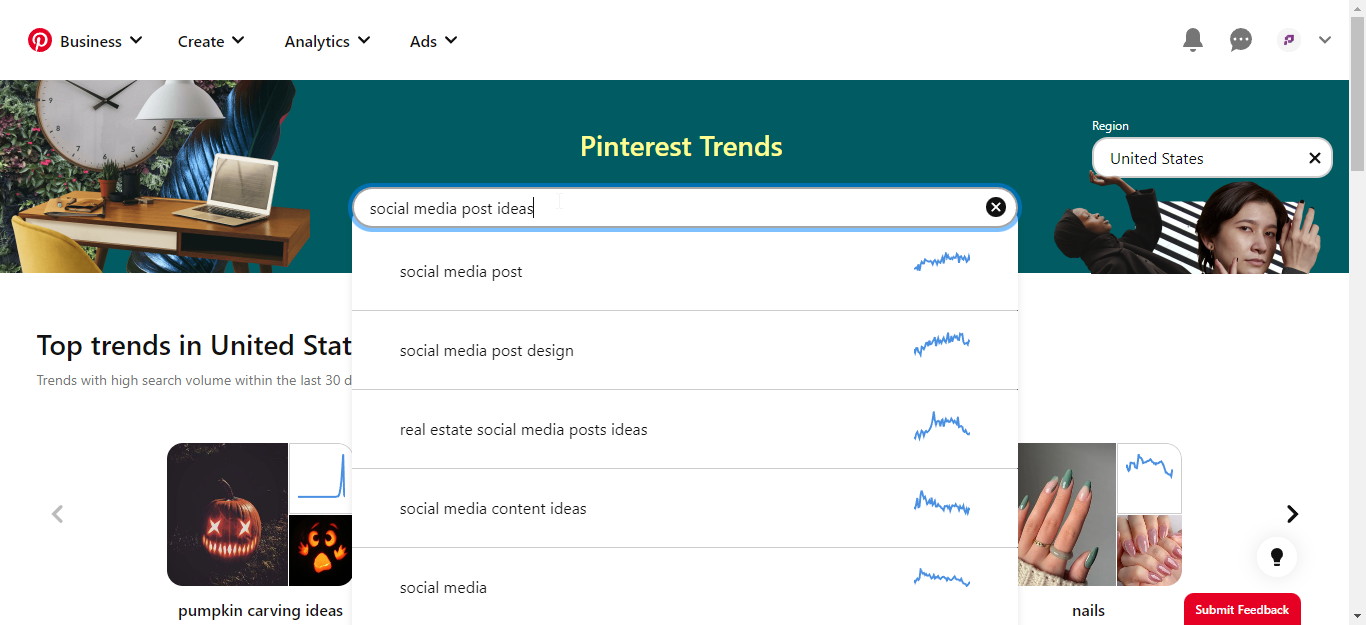Viewport: 1366px width, 625px height.
Task: Click the Pinterest logo icon
Action: (x=40, y=41)
